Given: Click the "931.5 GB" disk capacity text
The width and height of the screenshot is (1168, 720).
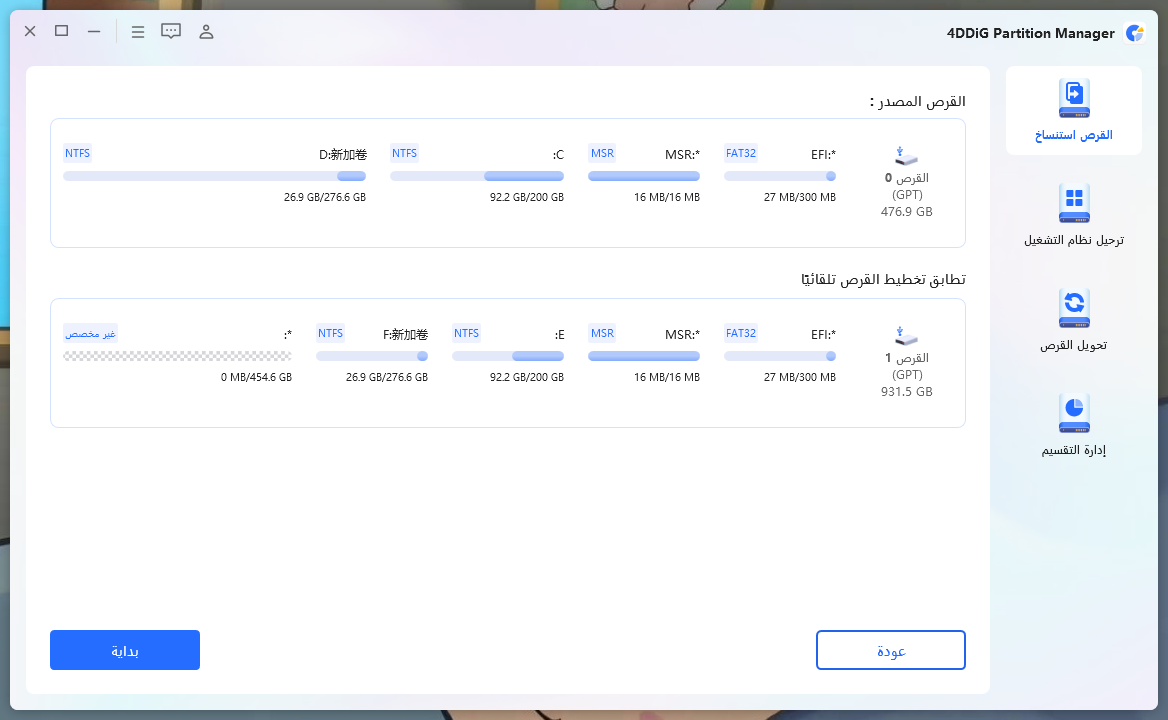Looking at the screenshot, I should pos(907,392).
